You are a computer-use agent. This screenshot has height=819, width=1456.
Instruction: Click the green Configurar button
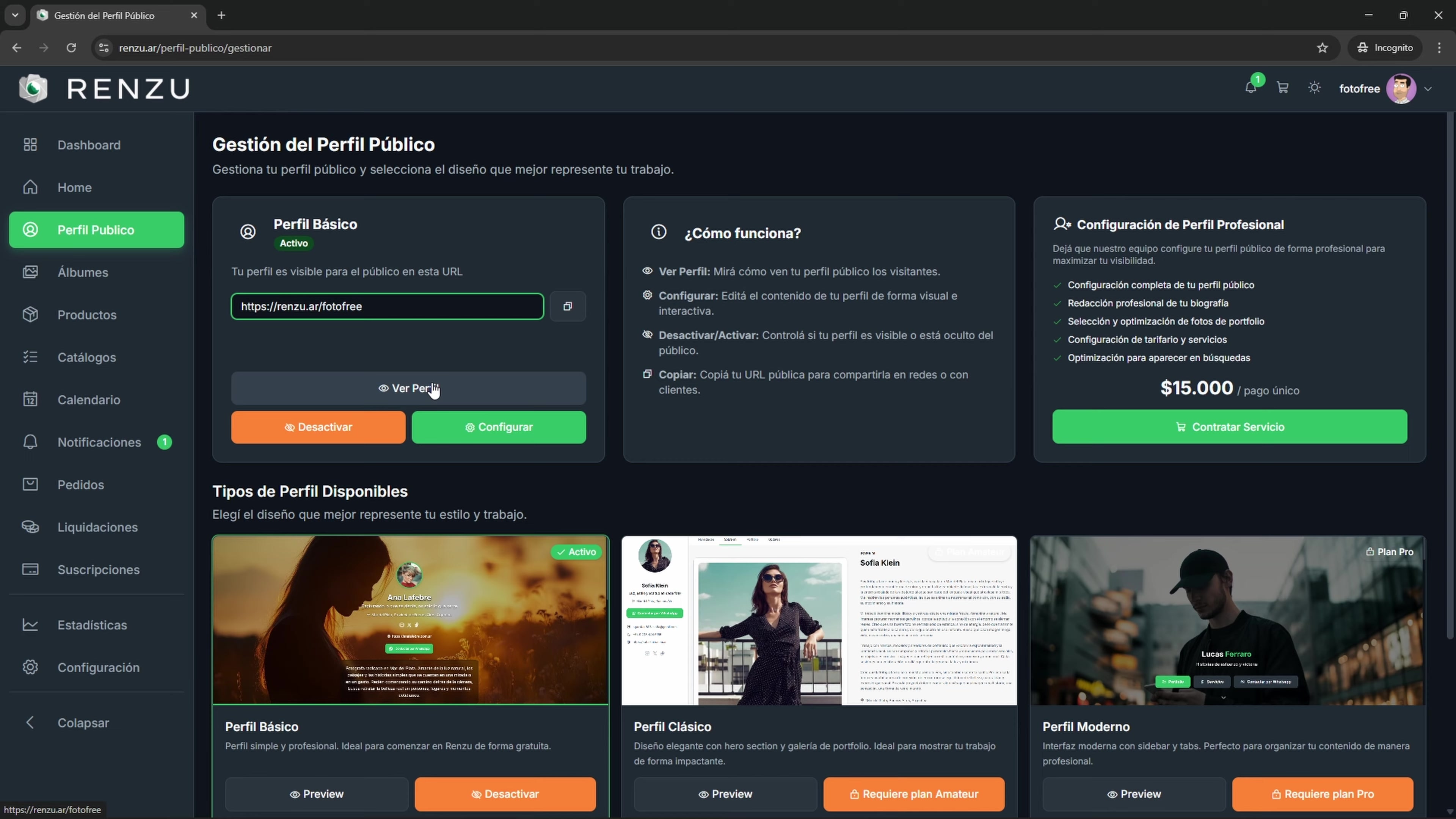499,427
